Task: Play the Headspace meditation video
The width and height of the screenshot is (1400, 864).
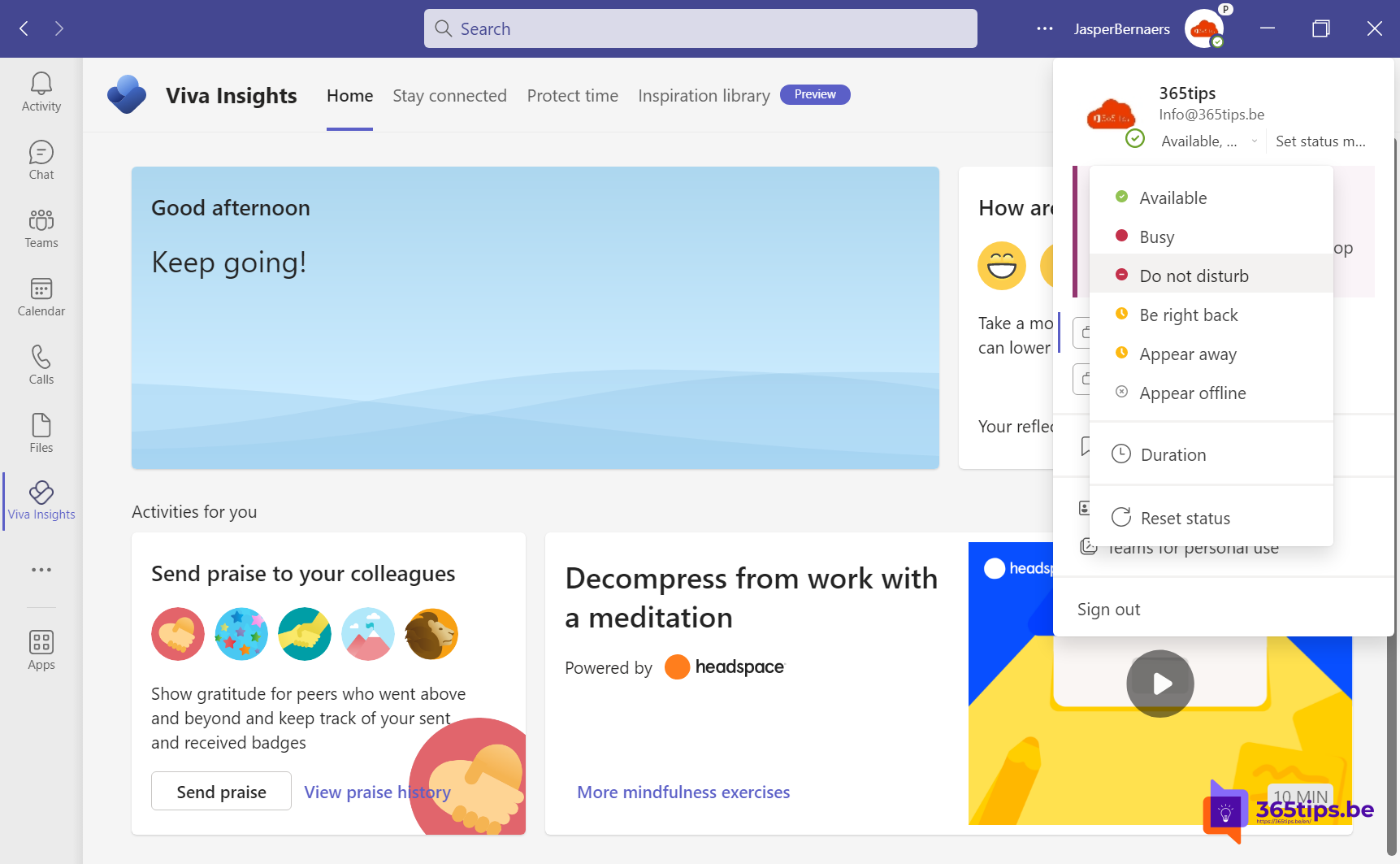Action: [x=1160, y=684]
